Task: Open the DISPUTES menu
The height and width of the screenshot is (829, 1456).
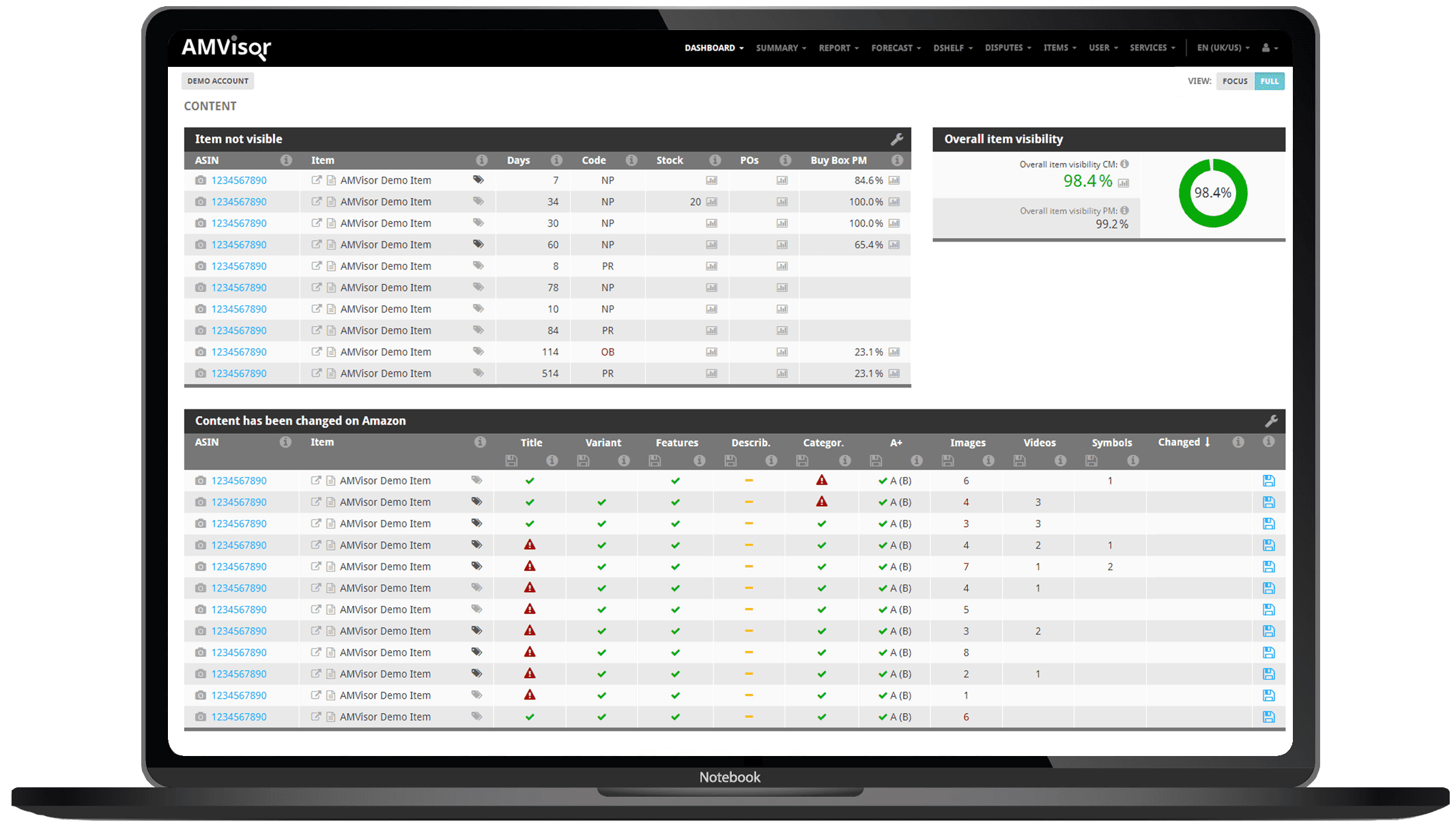Action: click(x=1007, y=48)
